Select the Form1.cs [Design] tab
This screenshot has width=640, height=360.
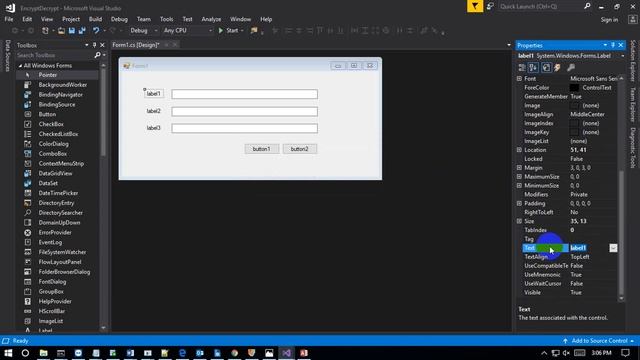tap(136, 45)
